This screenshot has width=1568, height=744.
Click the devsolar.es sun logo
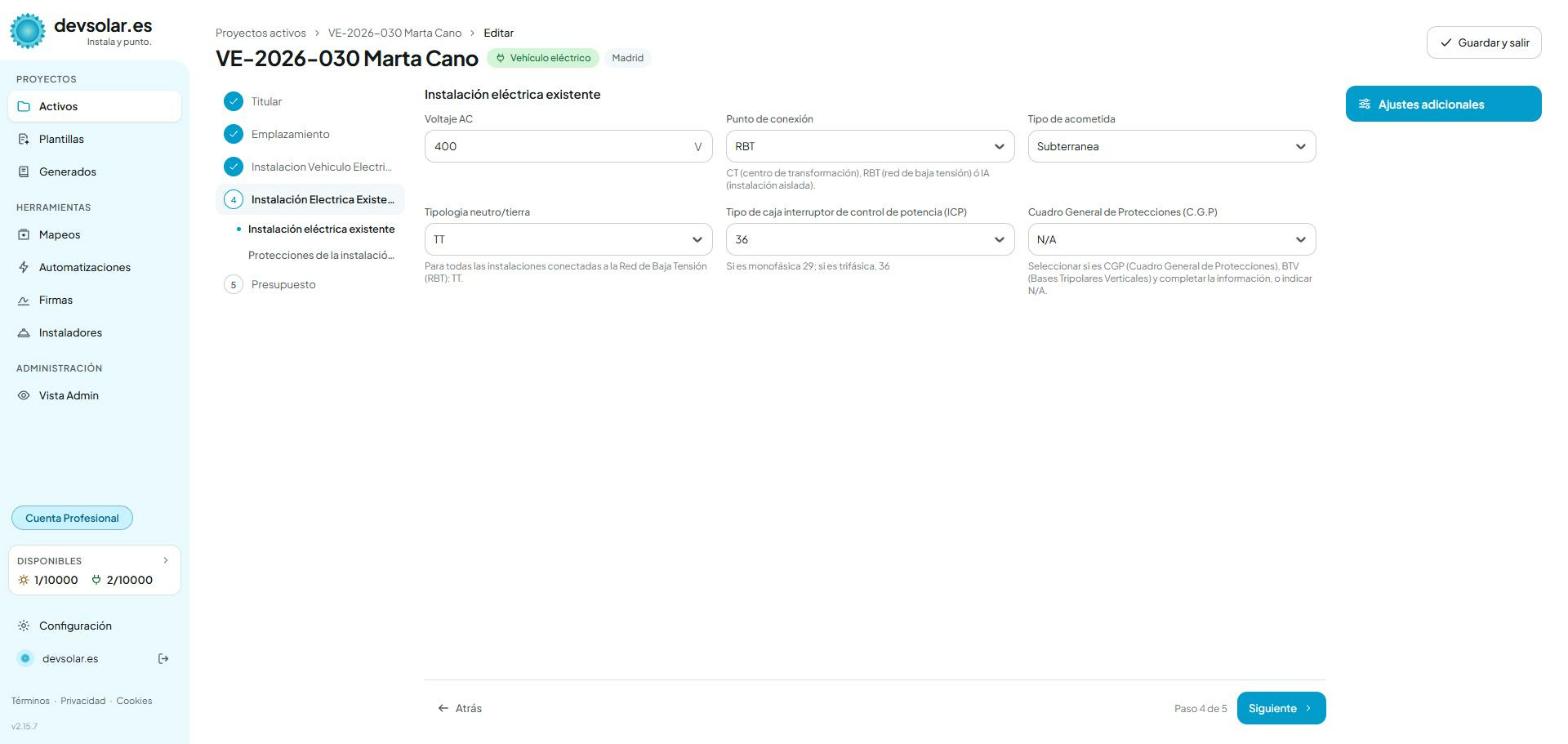28,31
